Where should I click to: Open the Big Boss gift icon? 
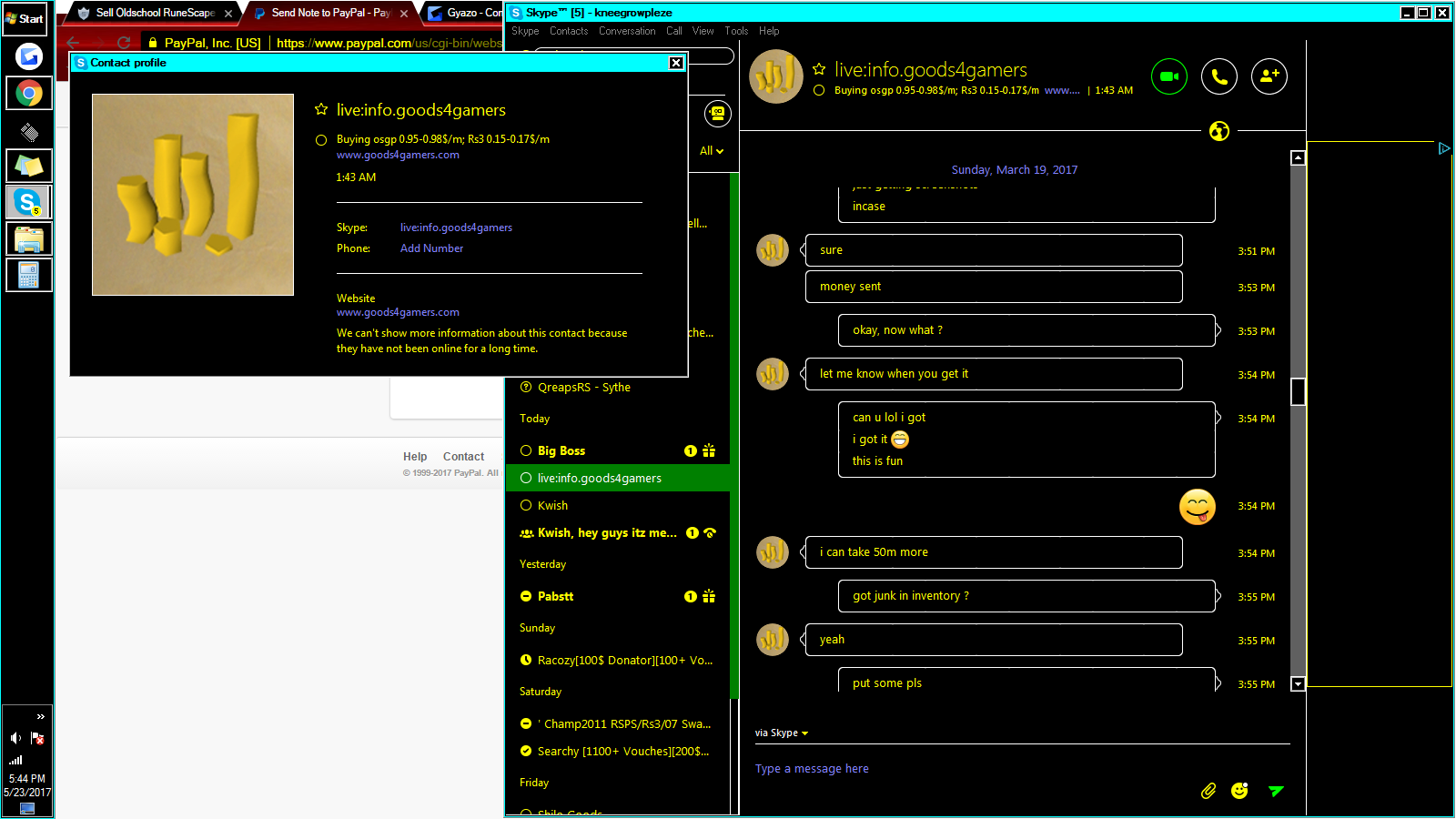(x=709, y=450)
